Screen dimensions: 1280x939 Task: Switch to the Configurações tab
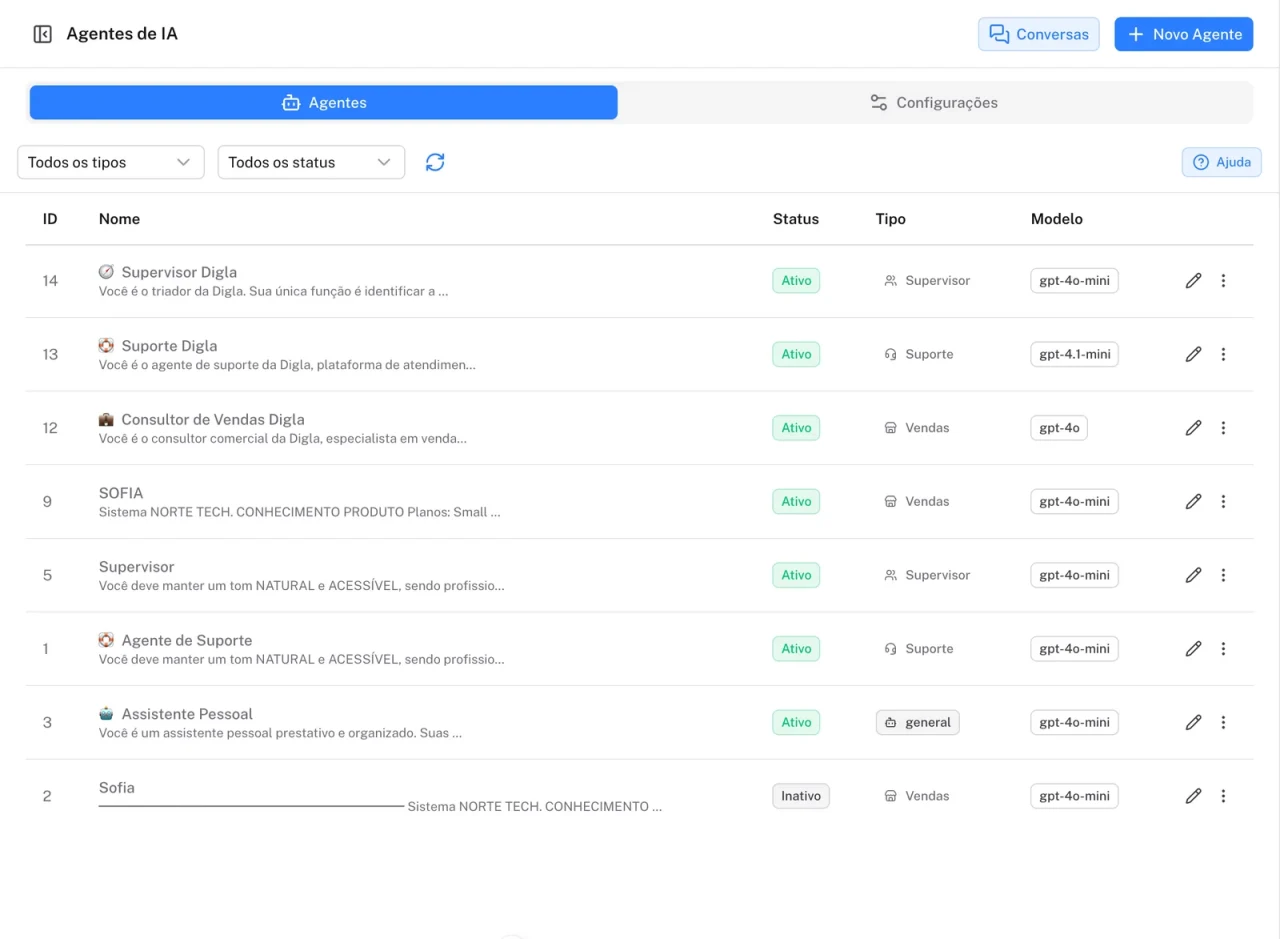[935, 102]
